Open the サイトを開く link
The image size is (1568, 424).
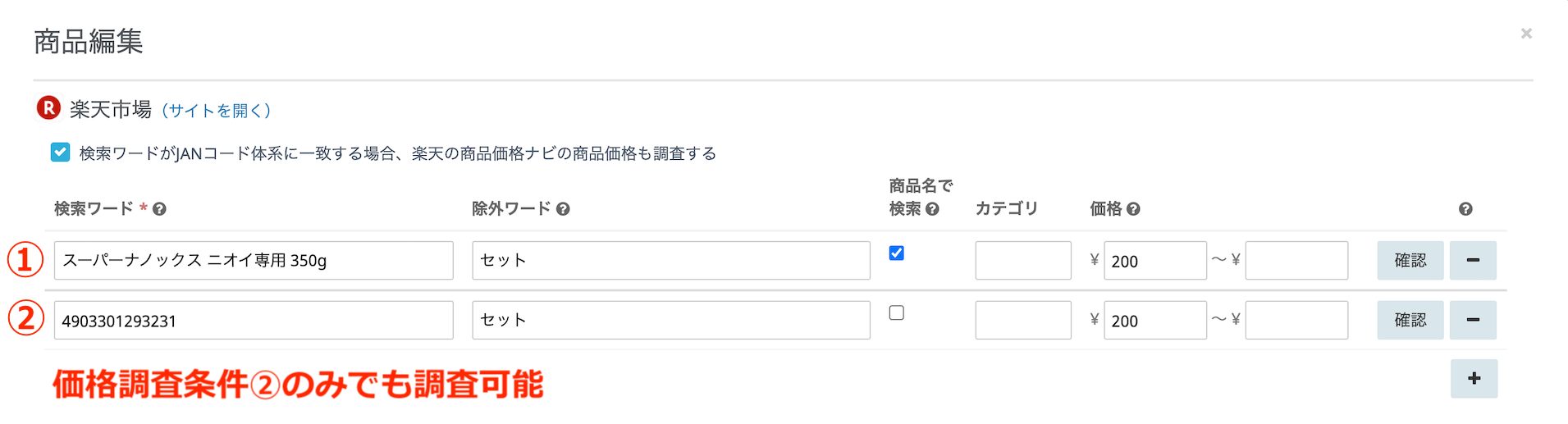tap(216, 110)
